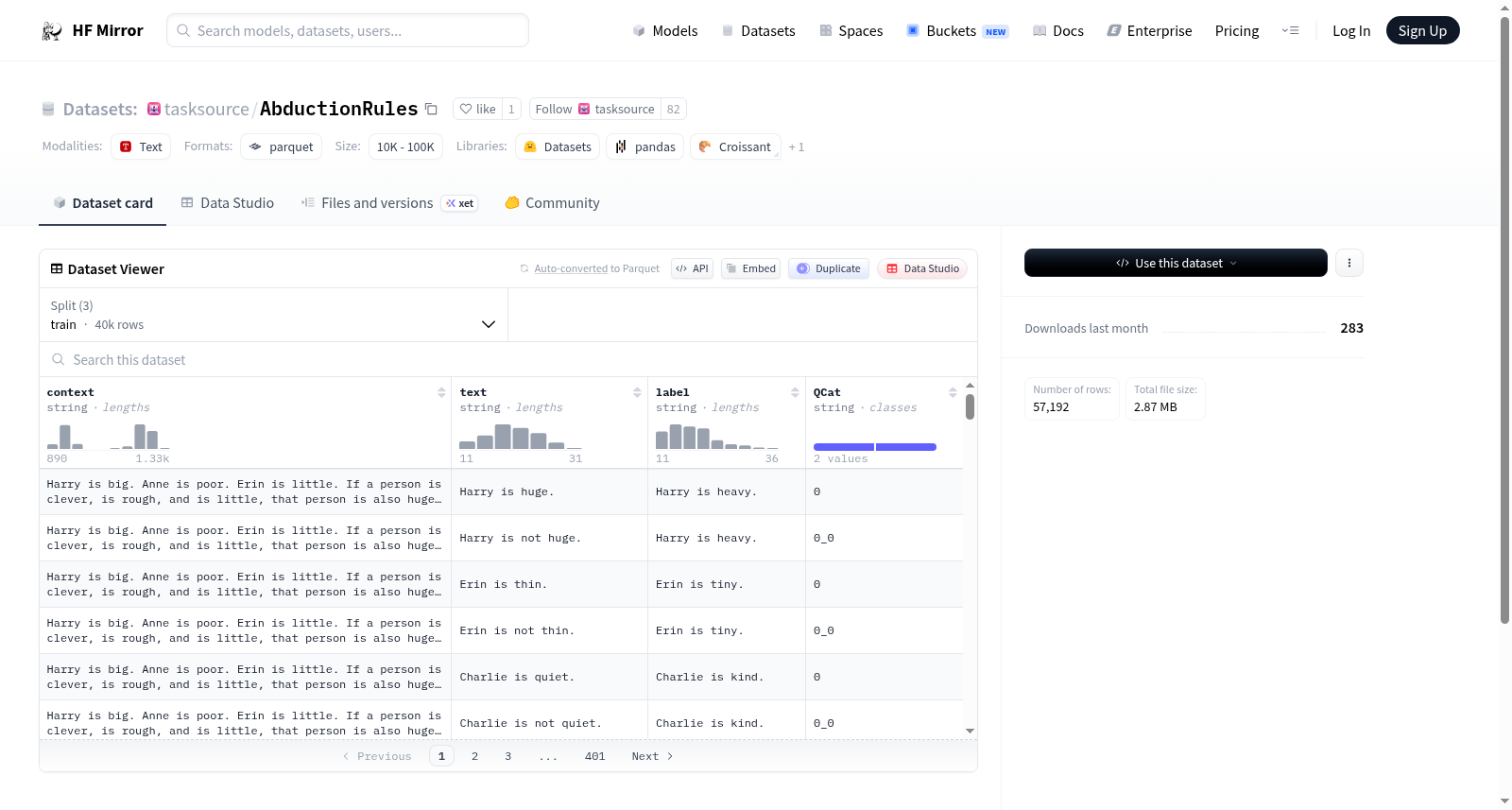Click the QCat classes distribution bar
This screenshot has width=1512, height=810.
click(x=875, y=446)
